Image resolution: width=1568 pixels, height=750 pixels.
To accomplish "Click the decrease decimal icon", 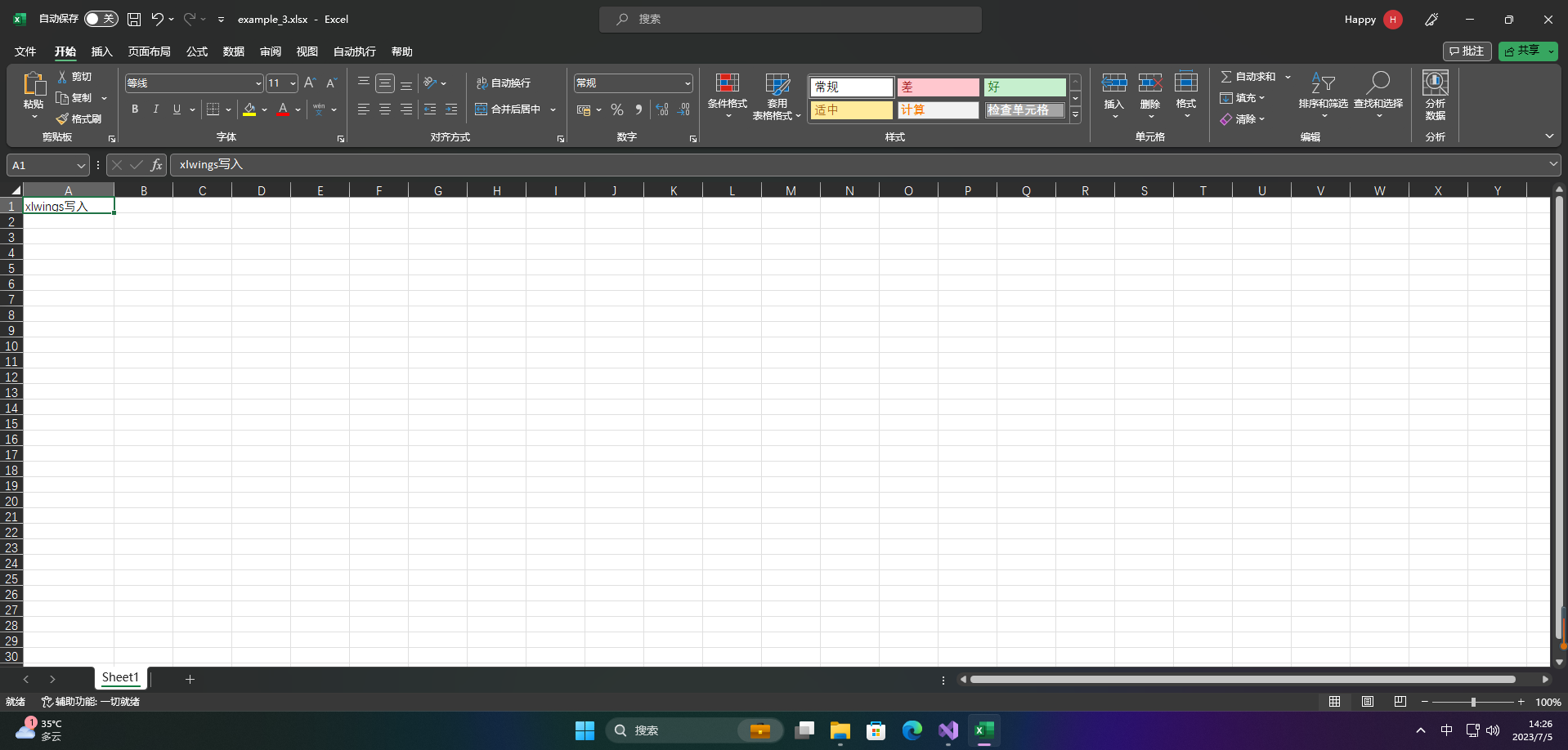I will 684,109.
